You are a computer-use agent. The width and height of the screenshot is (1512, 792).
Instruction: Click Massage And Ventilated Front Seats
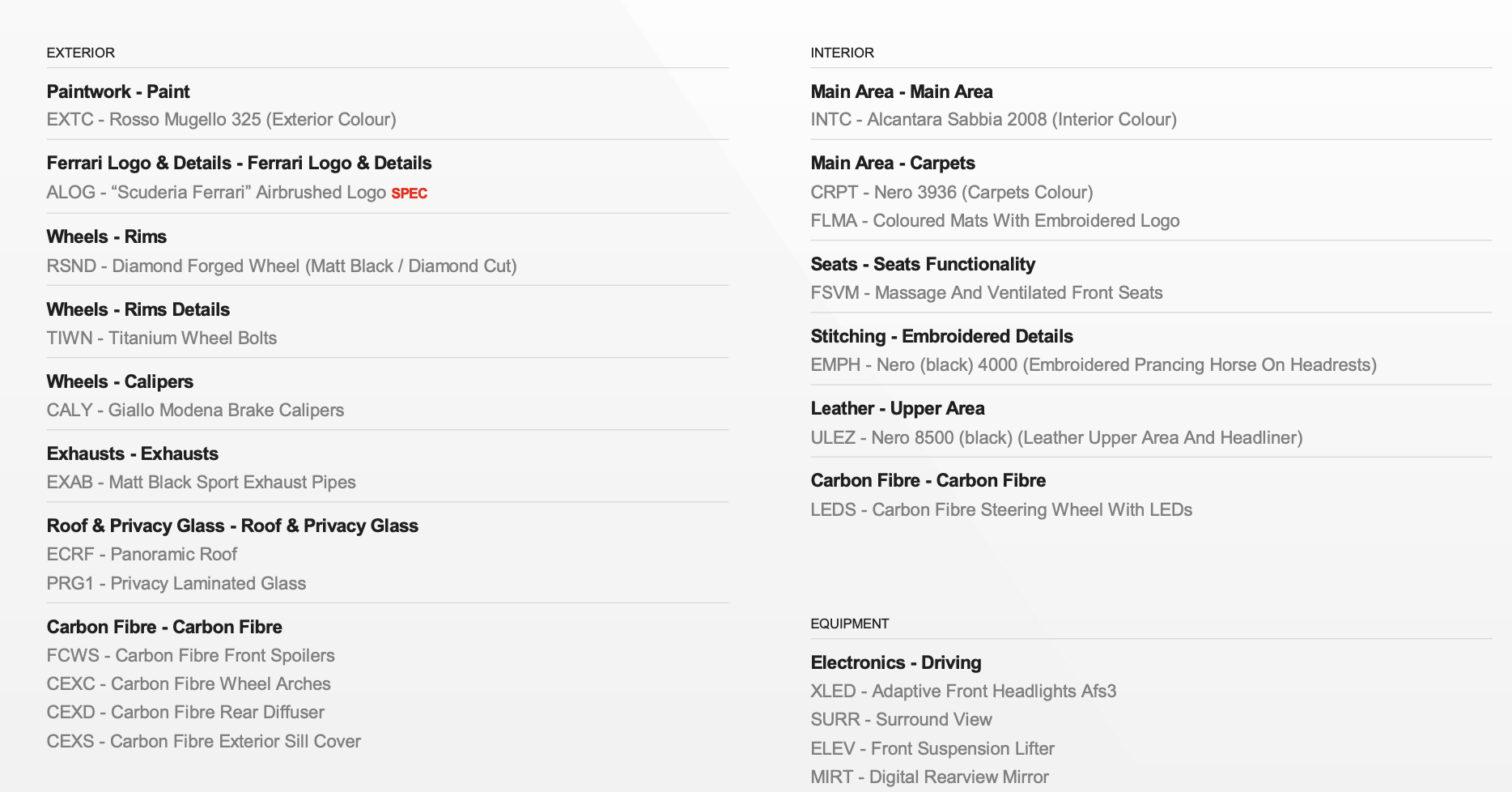click(987, 293)
